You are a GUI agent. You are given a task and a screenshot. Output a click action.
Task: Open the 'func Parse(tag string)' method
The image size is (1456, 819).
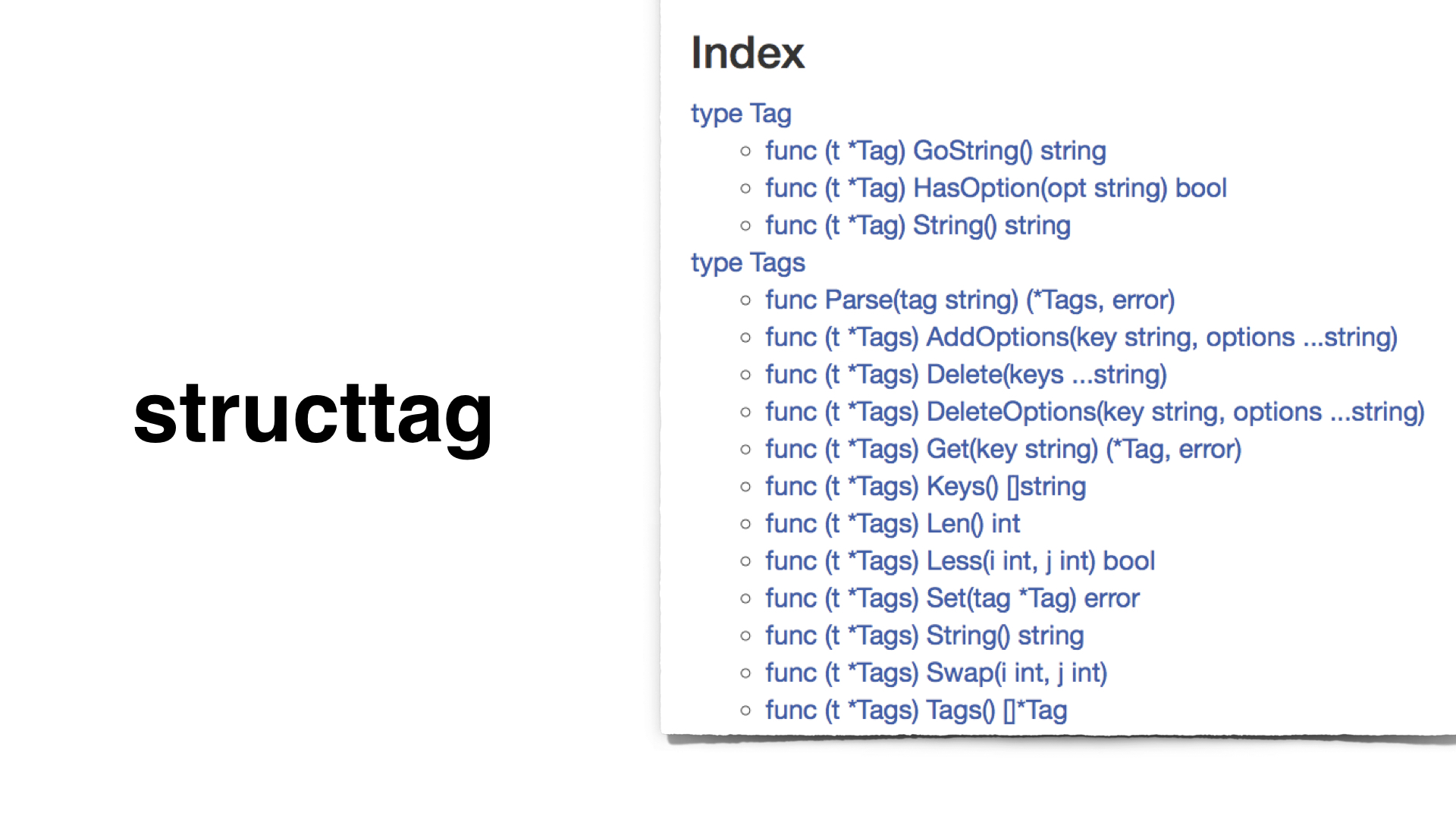pos(969,299)
